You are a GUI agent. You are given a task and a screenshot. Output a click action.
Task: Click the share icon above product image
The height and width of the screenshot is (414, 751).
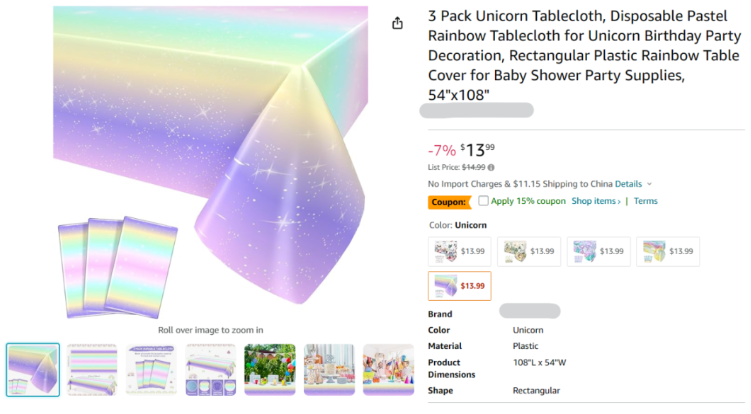click(x=397, y=23)
